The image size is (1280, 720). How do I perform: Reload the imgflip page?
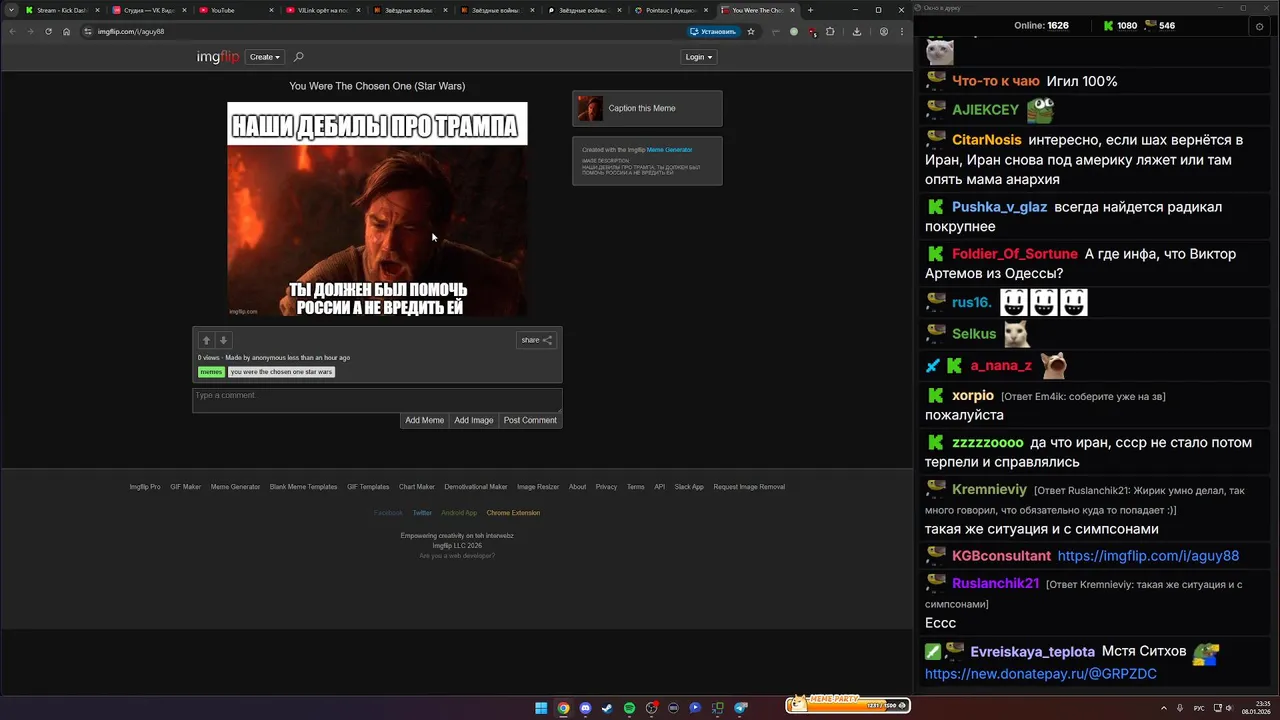click(x=48, y=31)
